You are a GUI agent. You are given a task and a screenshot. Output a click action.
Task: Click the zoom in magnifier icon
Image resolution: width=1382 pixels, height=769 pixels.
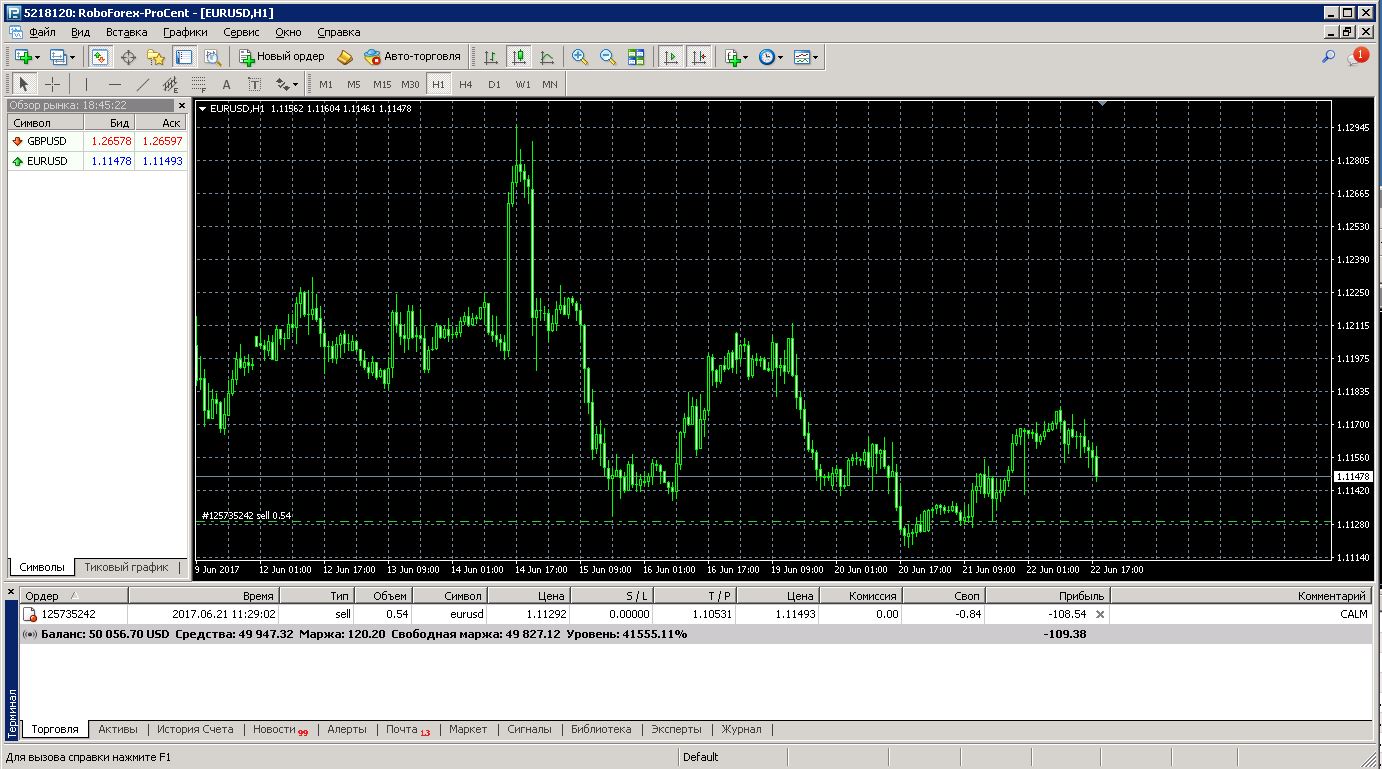click(579, 57)
